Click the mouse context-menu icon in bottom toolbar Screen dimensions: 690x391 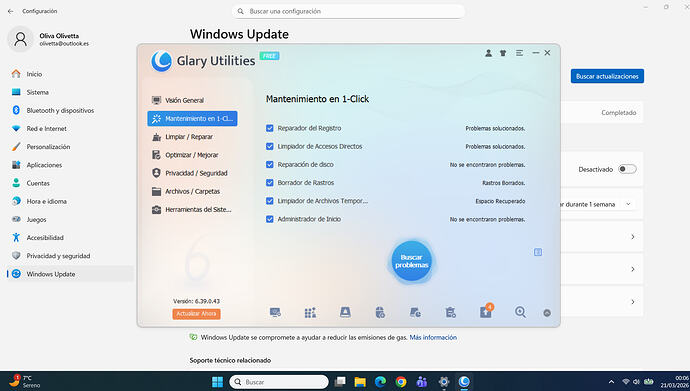coord(380,313)
